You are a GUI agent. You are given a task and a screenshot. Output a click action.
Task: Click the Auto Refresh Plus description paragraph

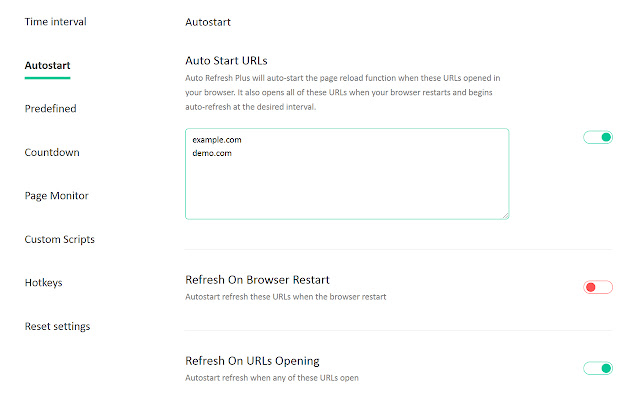[345, 92]
